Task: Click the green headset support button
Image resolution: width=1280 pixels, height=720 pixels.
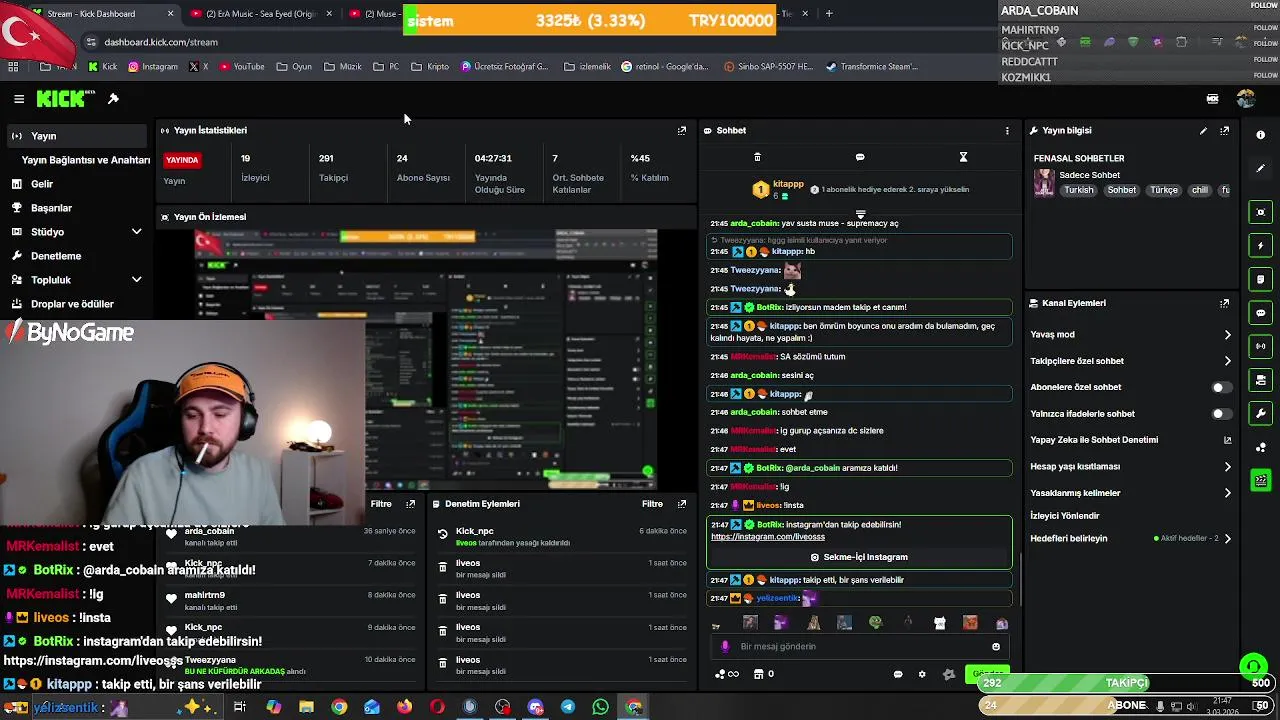Action: coord(1253,666)
